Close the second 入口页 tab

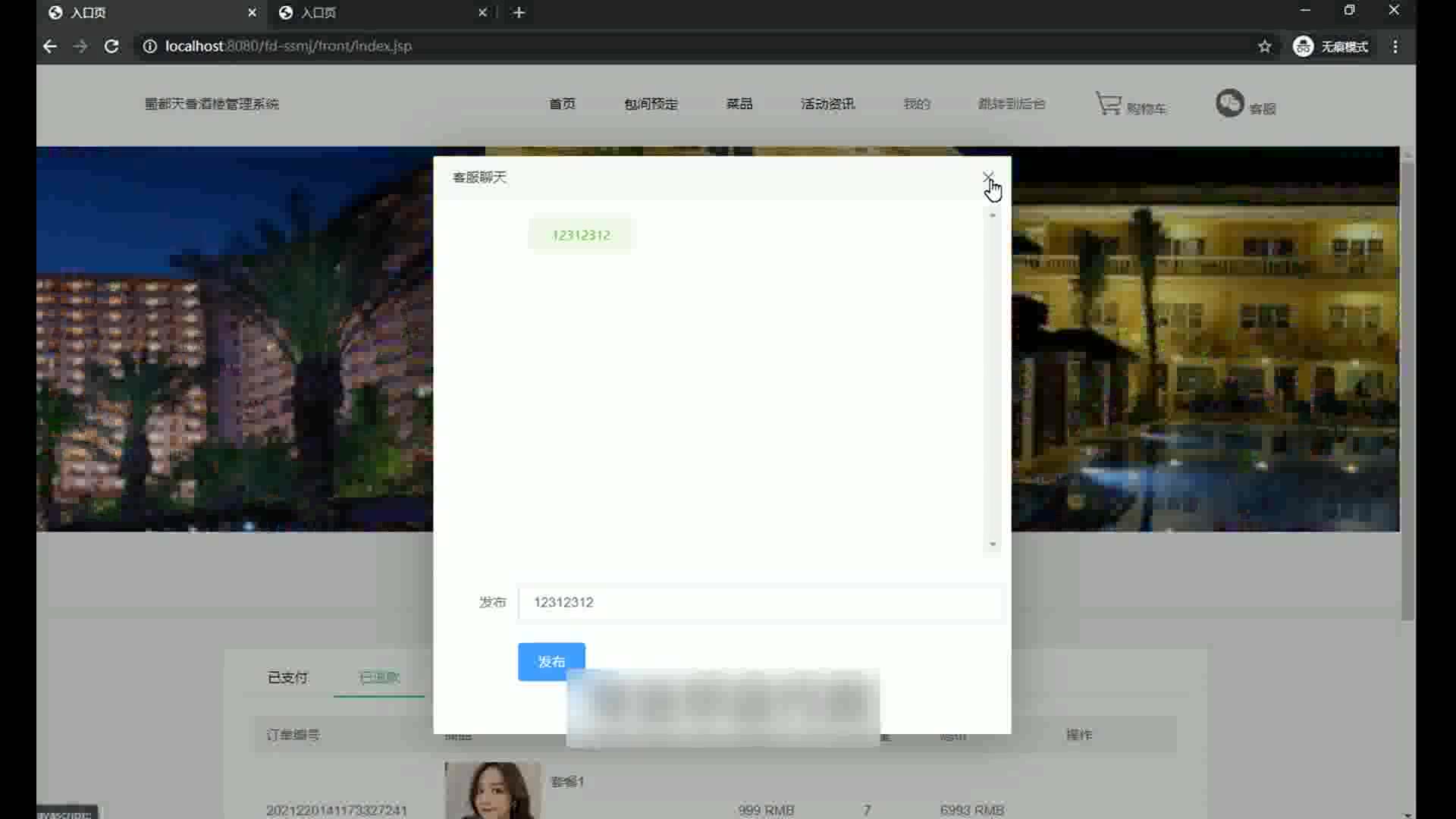[x=482, y=12]
